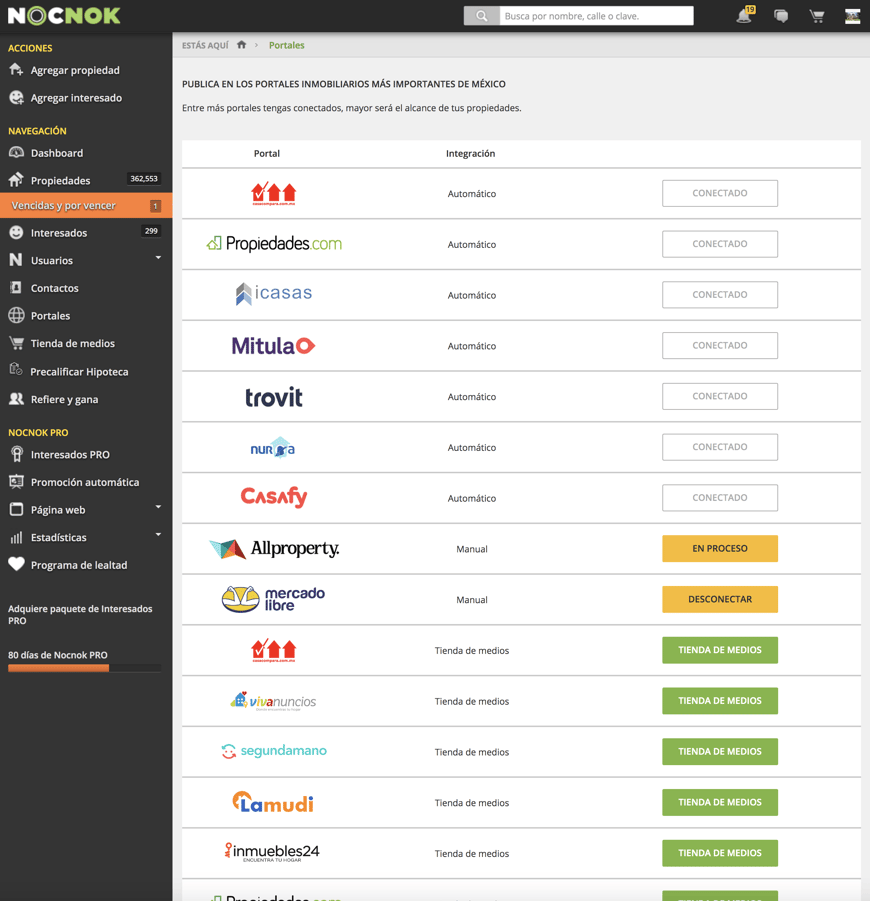Screen dimensions: 870x901
Task: Click TIENDA DE MEDIOS for Vivanuncios
Action: [720, 700]
